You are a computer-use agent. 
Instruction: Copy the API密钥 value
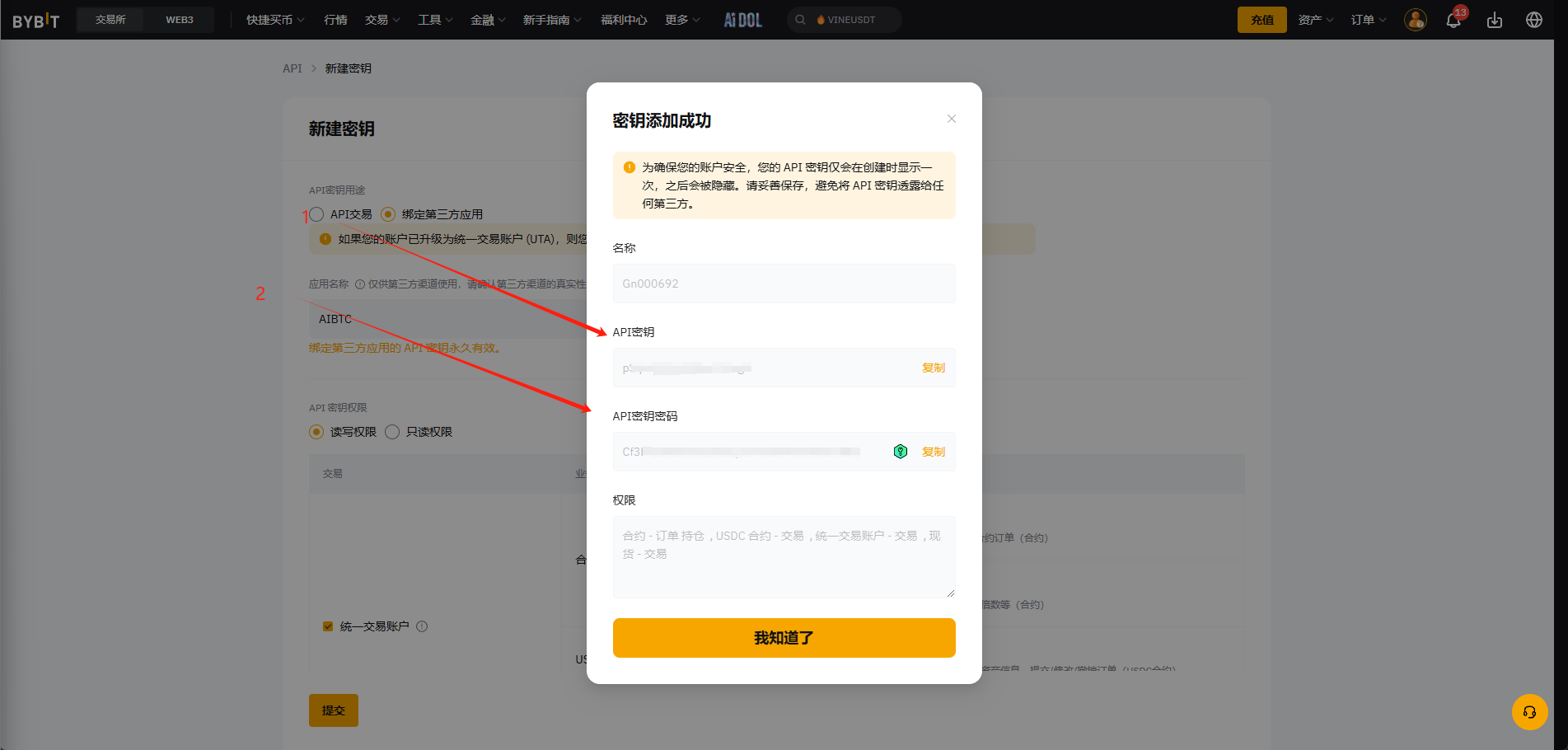click(933, 368)
